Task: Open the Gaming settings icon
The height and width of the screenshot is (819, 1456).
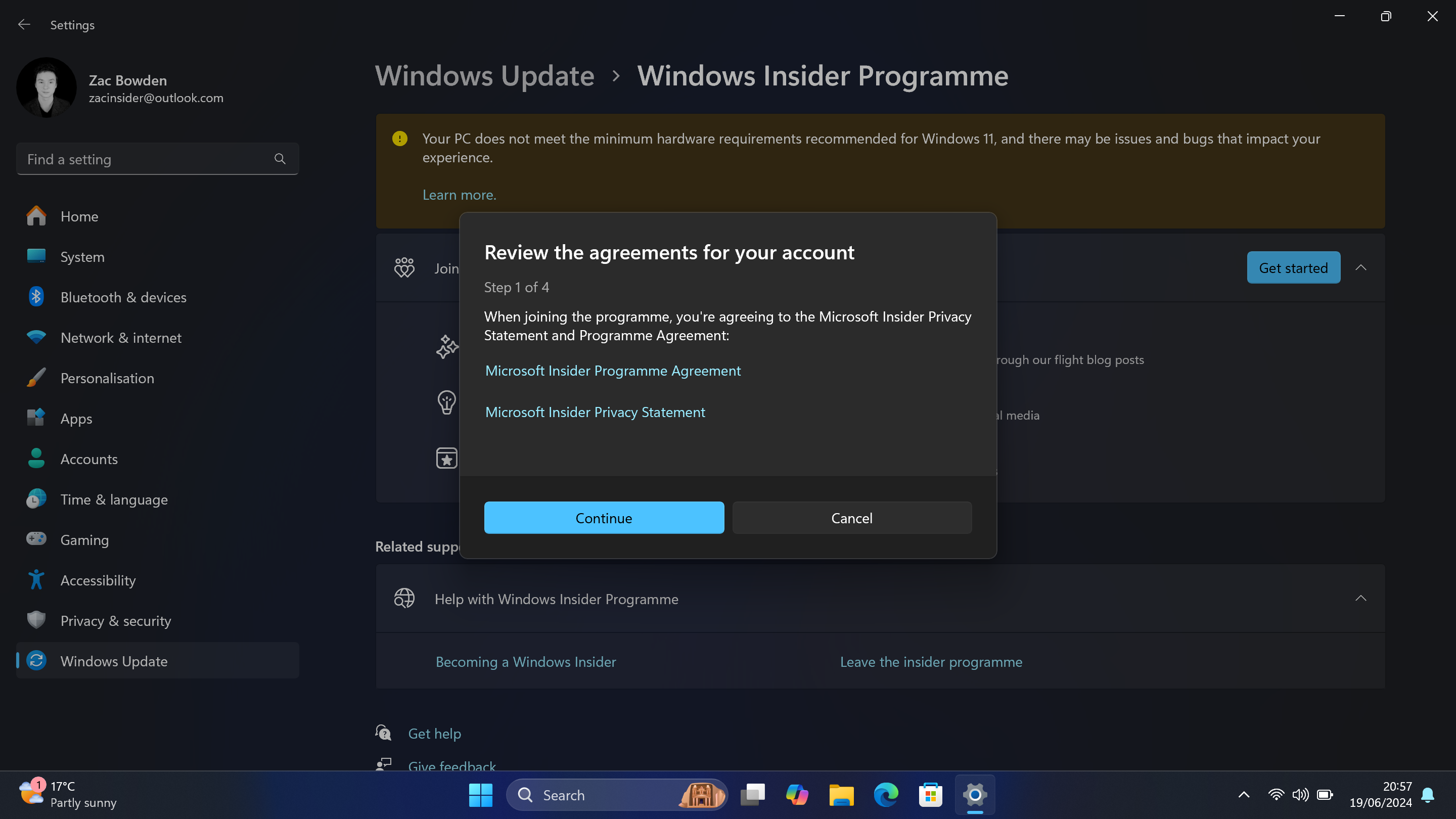Action: point(34,539)
